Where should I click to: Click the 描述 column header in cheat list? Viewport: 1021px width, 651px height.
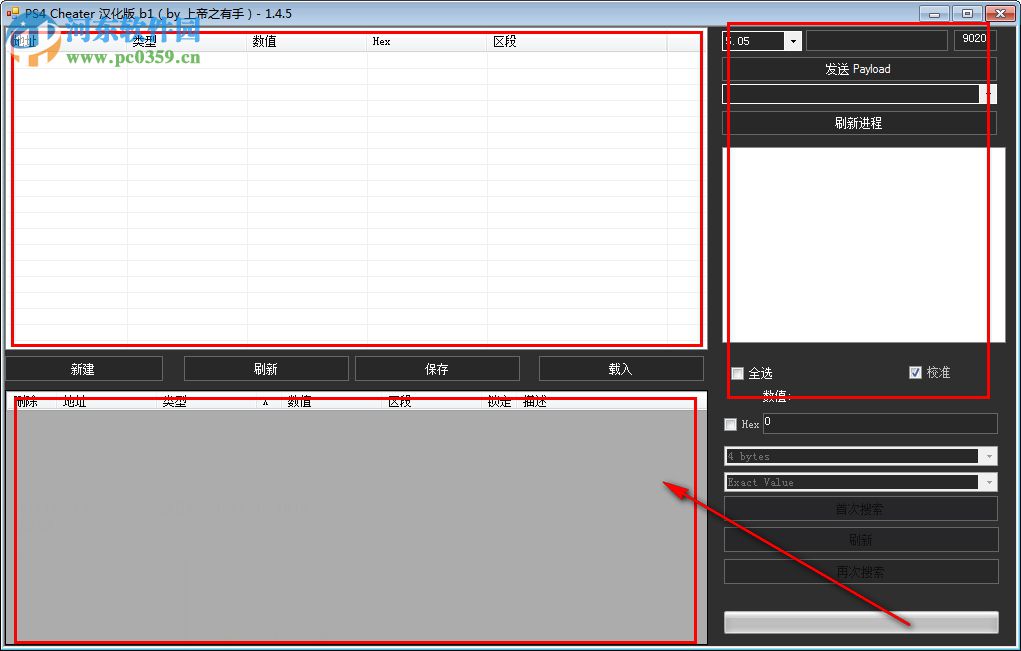pyautogui.click(x=606, y=402)
